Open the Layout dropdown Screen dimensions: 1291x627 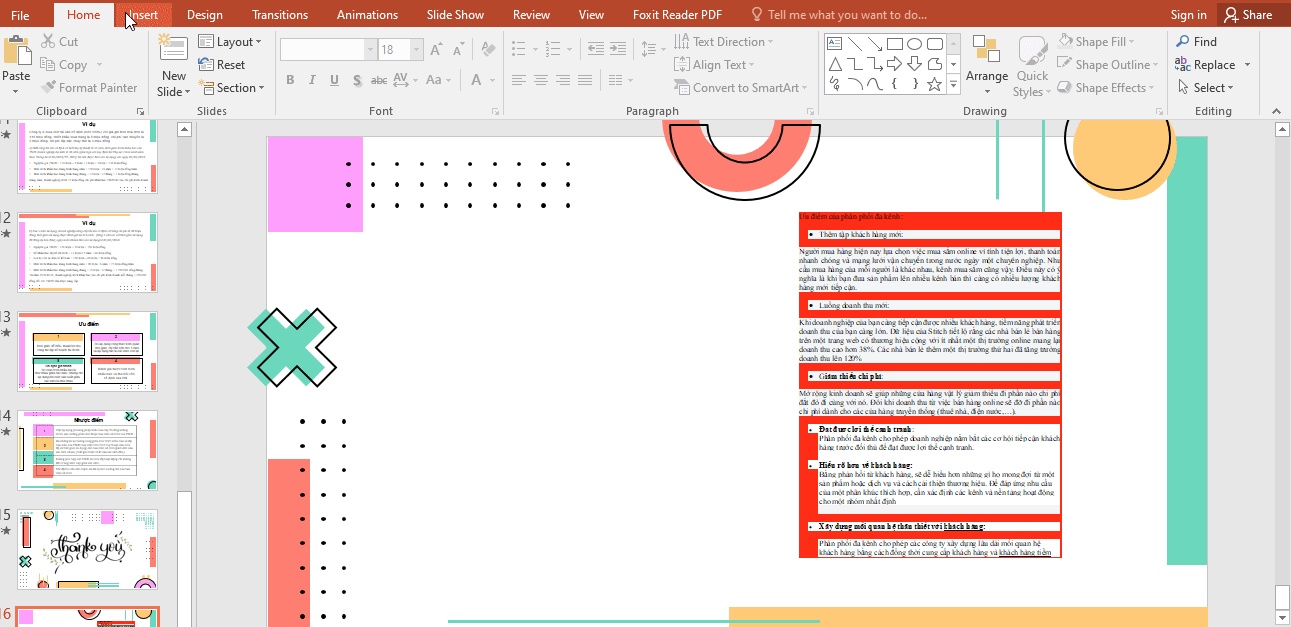pos(232,41)
